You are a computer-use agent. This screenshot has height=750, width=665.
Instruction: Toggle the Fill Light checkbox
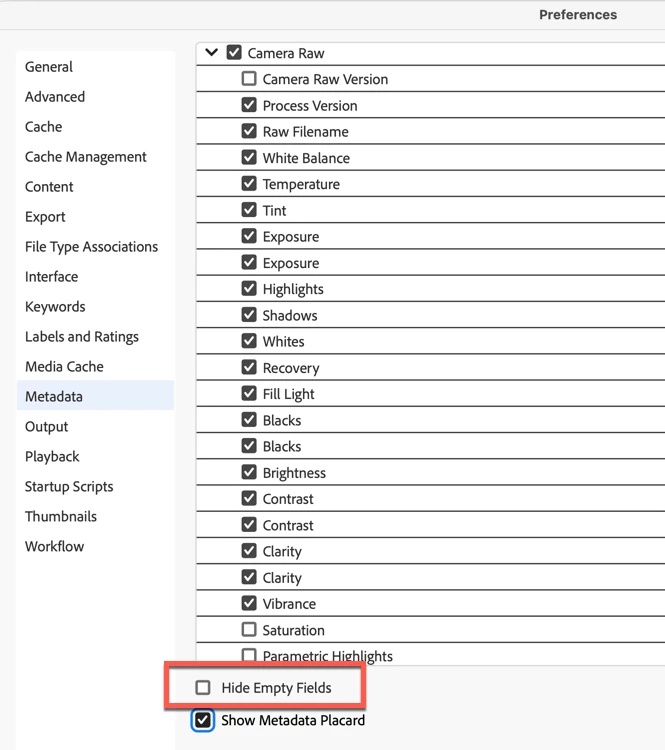[249, 393]
